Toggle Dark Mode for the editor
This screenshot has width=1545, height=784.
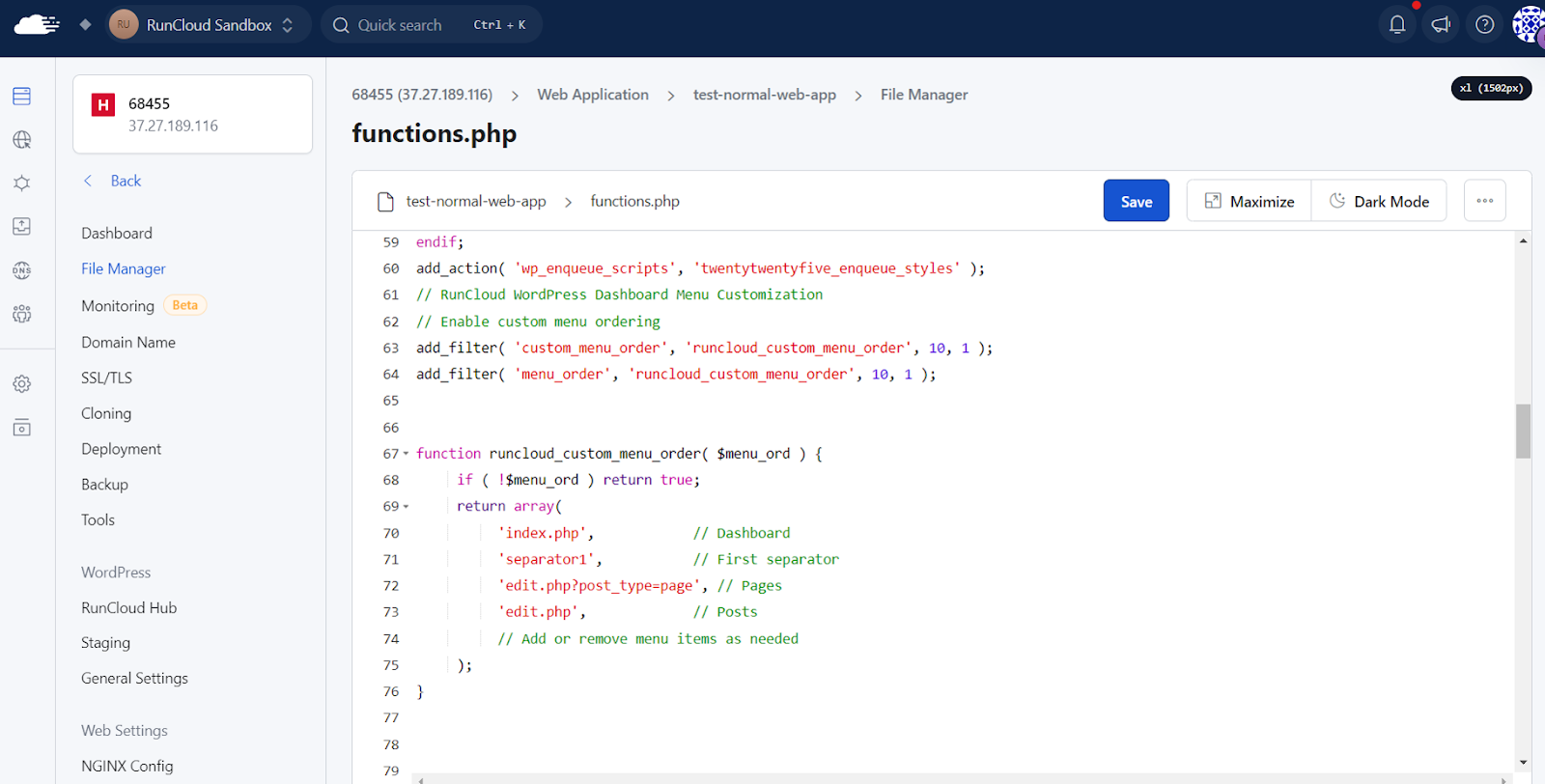point(1379,201)
